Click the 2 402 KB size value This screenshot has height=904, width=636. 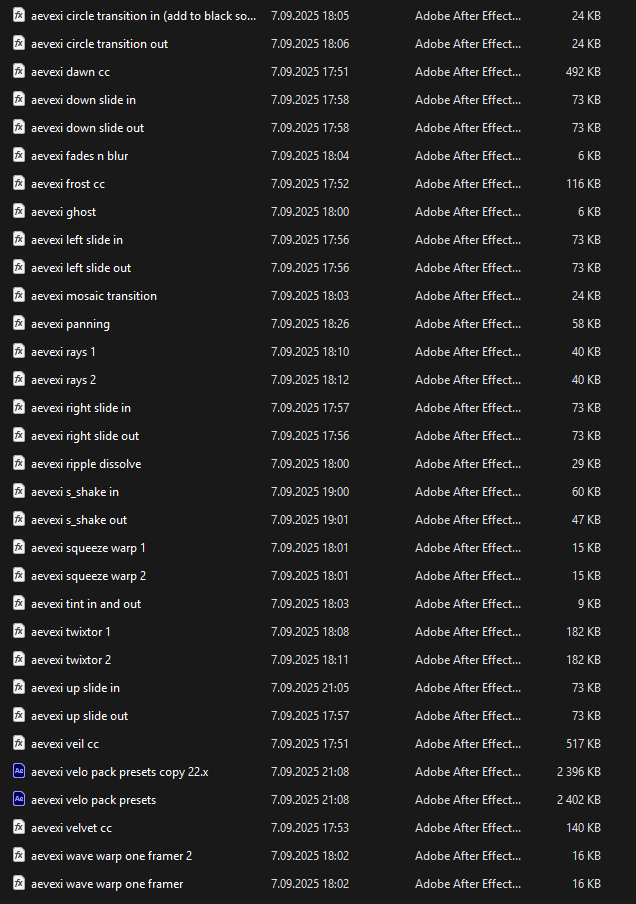point(579,800)
